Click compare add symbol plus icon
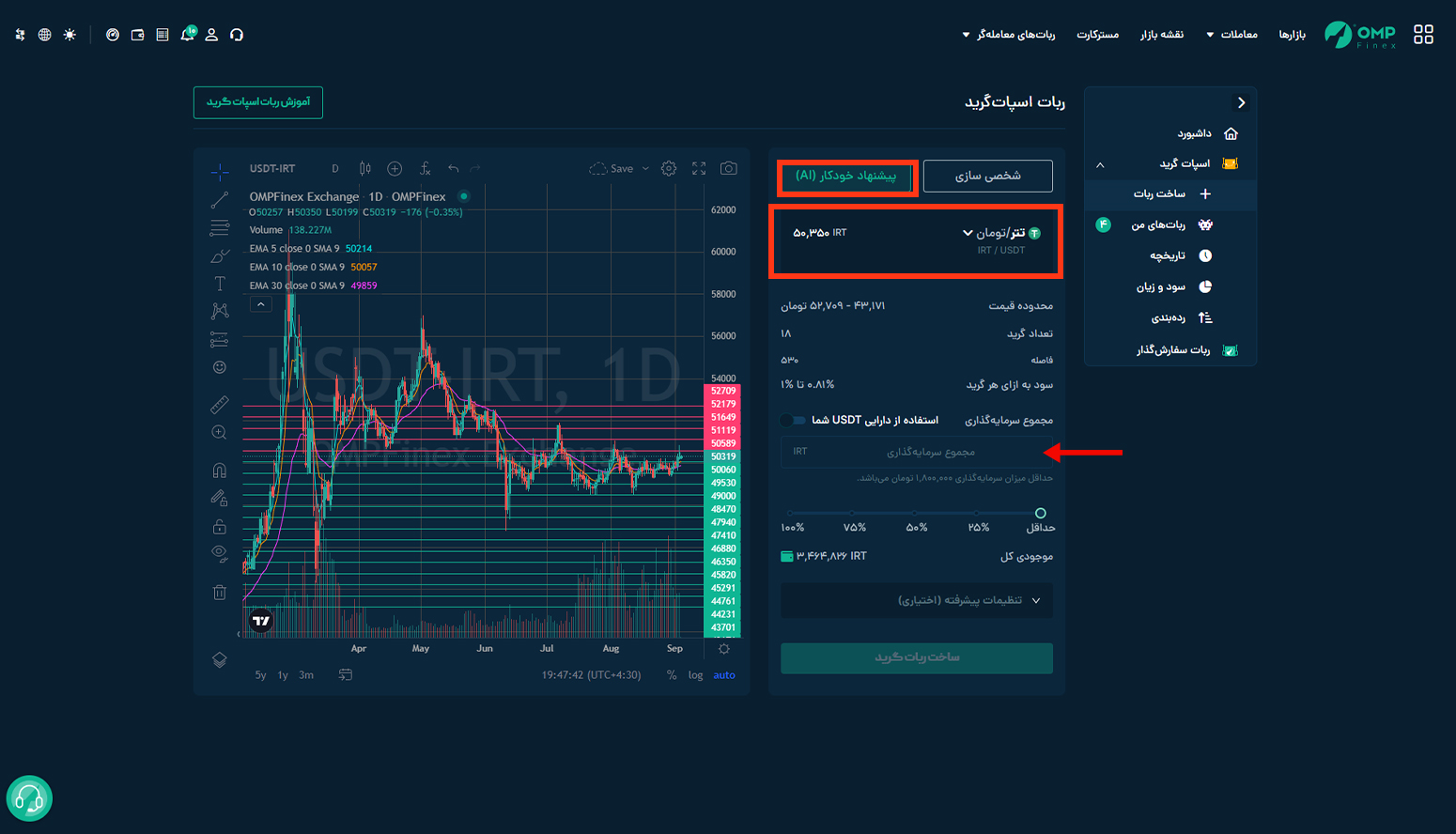The image size is (1456, 834). tap(395, 168)
